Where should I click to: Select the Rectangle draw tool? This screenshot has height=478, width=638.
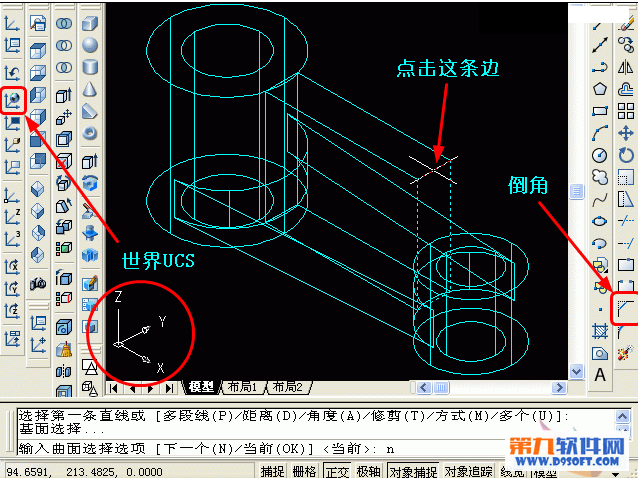click(x=600, y=111)
